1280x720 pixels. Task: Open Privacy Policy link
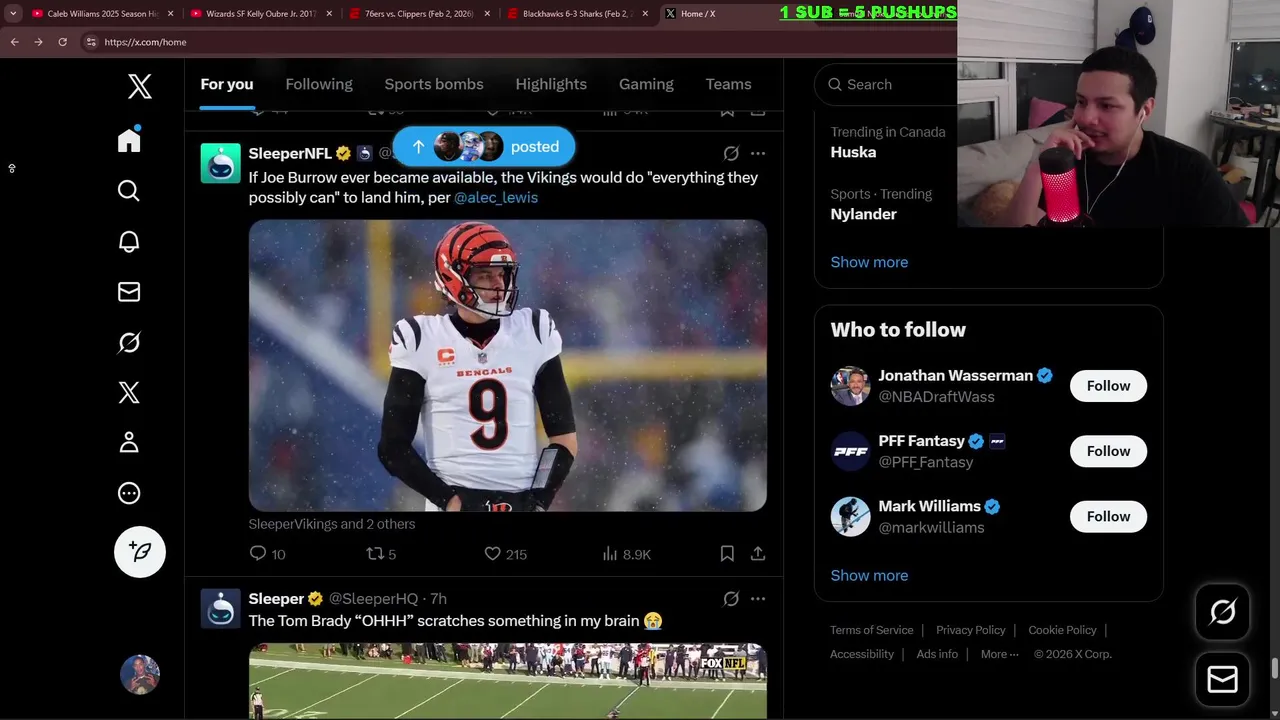[971, 630]
